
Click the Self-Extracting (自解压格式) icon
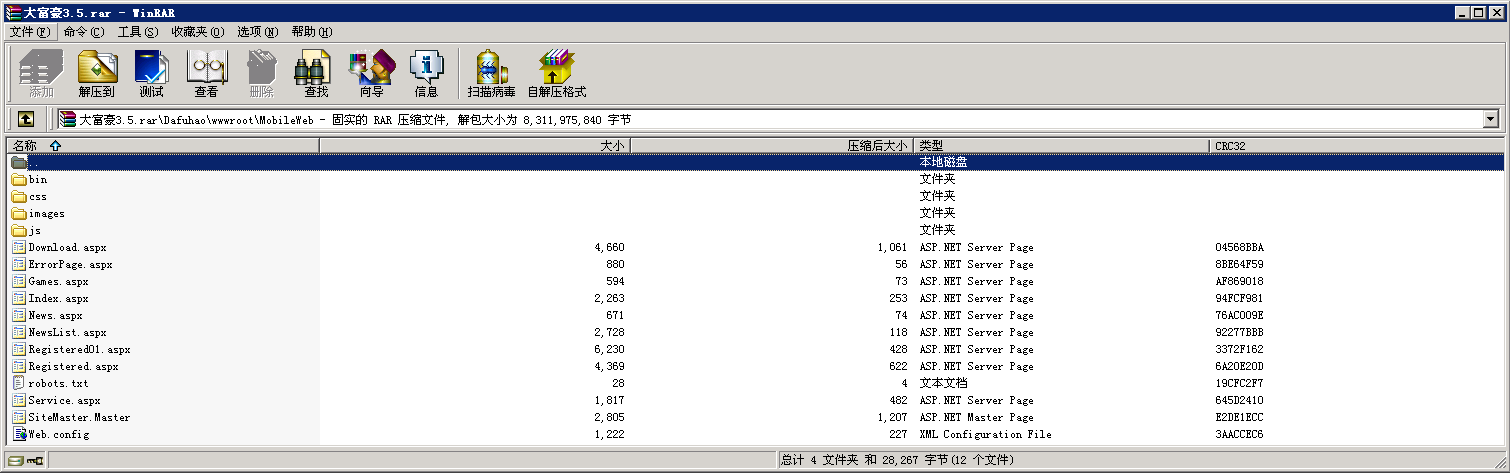pyautogui.click(x=556, y=74)
